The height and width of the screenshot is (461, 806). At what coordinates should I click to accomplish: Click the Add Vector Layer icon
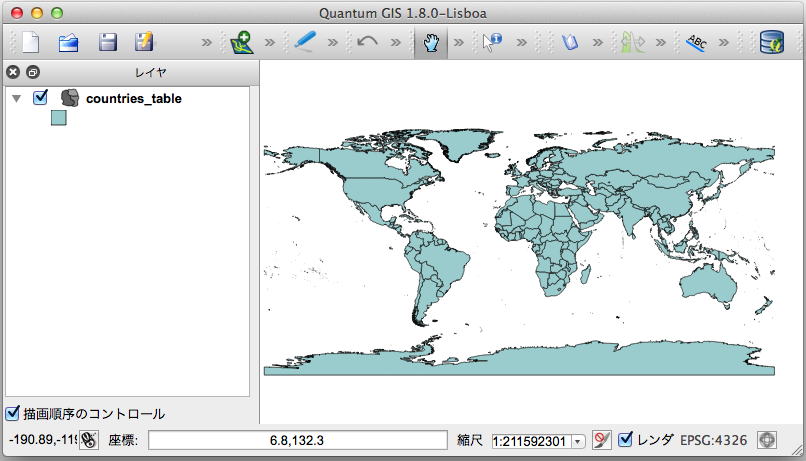tap(241, 43)
